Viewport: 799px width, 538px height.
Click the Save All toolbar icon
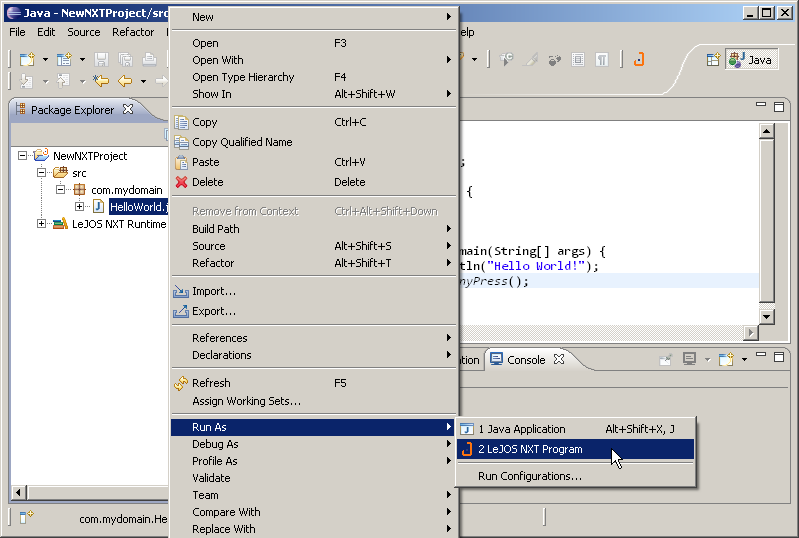(x=125, y=60)
